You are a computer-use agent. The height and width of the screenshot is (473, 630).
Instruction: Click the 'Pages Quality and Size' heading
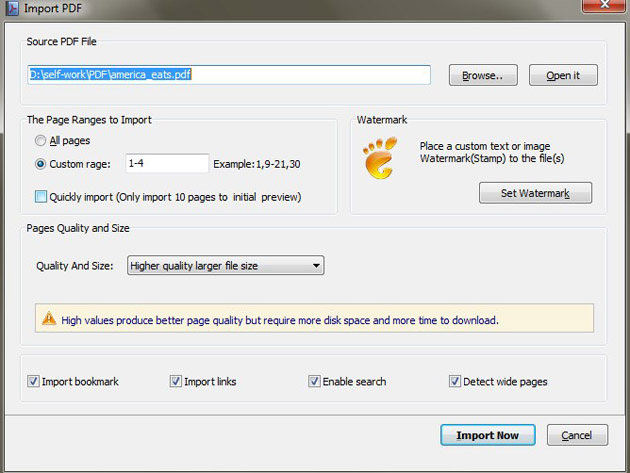pyautogui.click(x=78, y=228)
